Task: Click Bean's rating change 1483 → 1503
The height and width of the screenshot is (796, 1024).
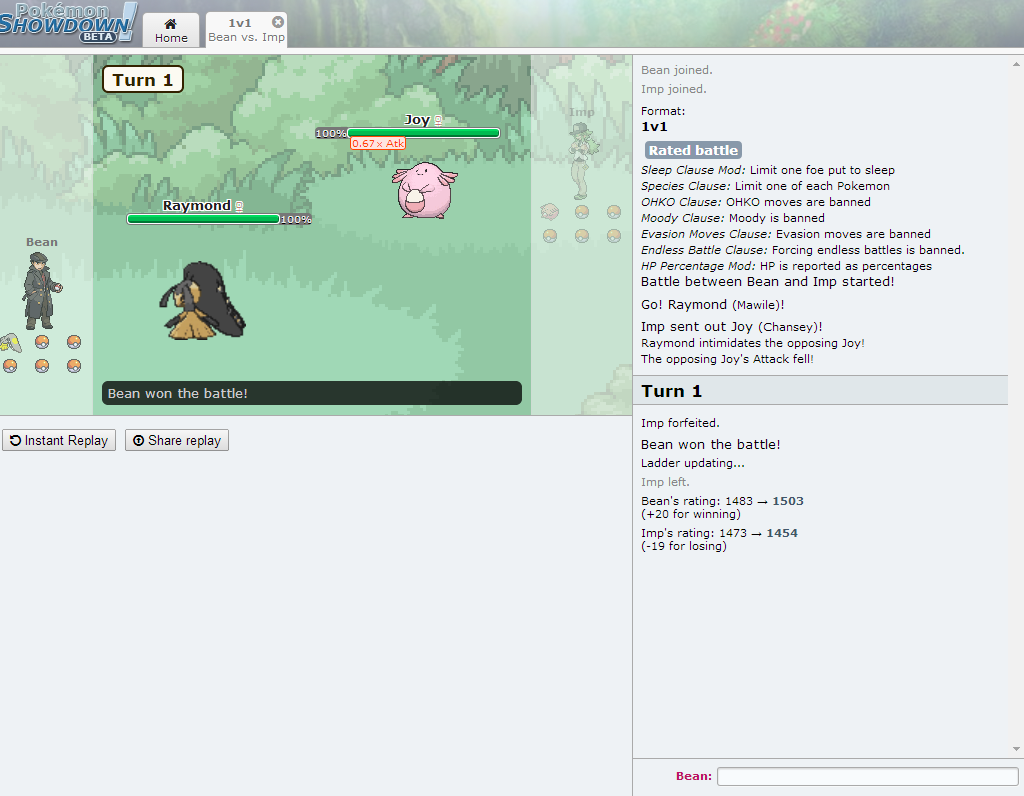Action: (x=722, y=501)
